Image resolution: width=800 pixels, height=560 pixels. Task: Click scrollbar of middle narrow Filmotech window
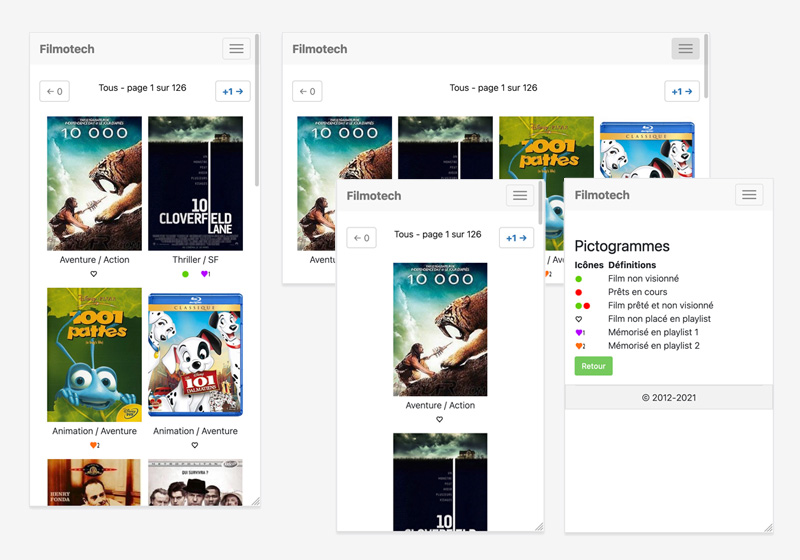541,202
